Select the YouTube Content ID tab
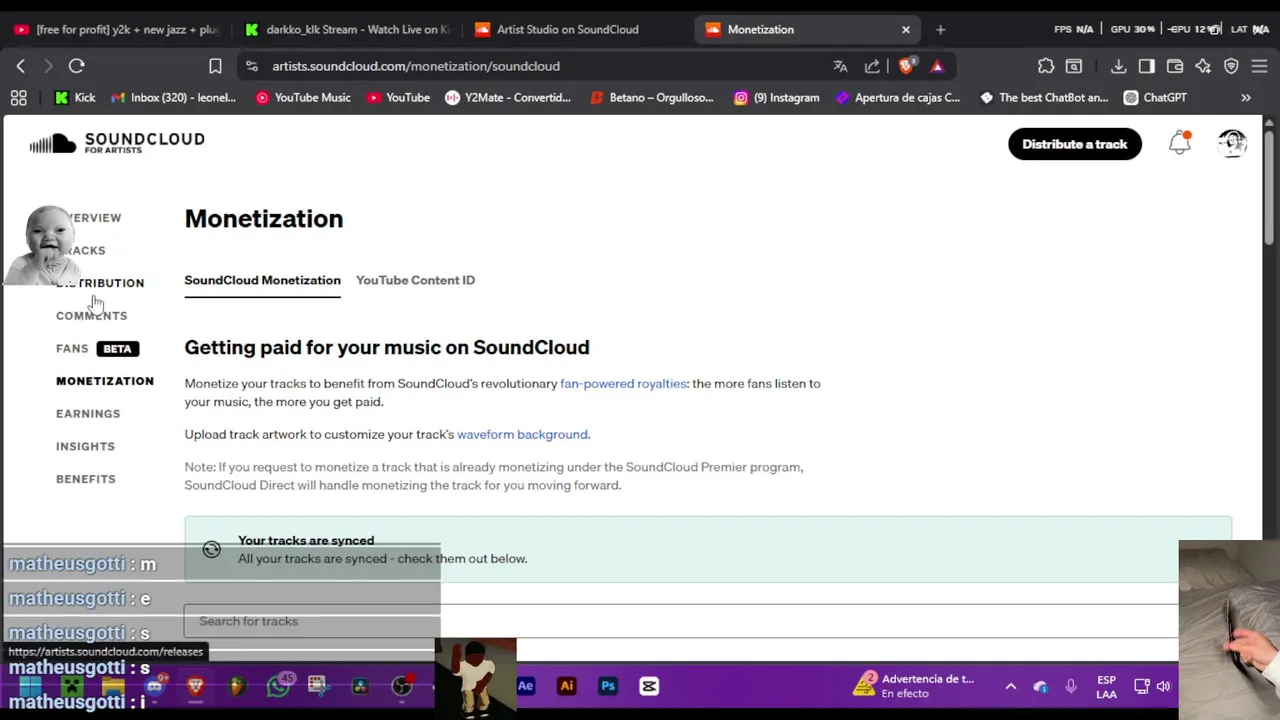This screenshot has width=1280, height=720. 415,280
